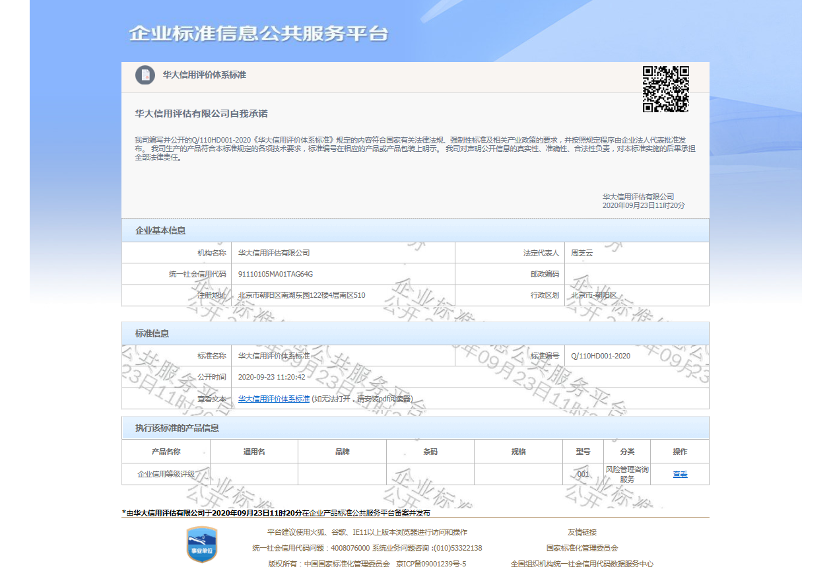Click the 通用名 column header

pyautogui.click(x=254, y=451)
